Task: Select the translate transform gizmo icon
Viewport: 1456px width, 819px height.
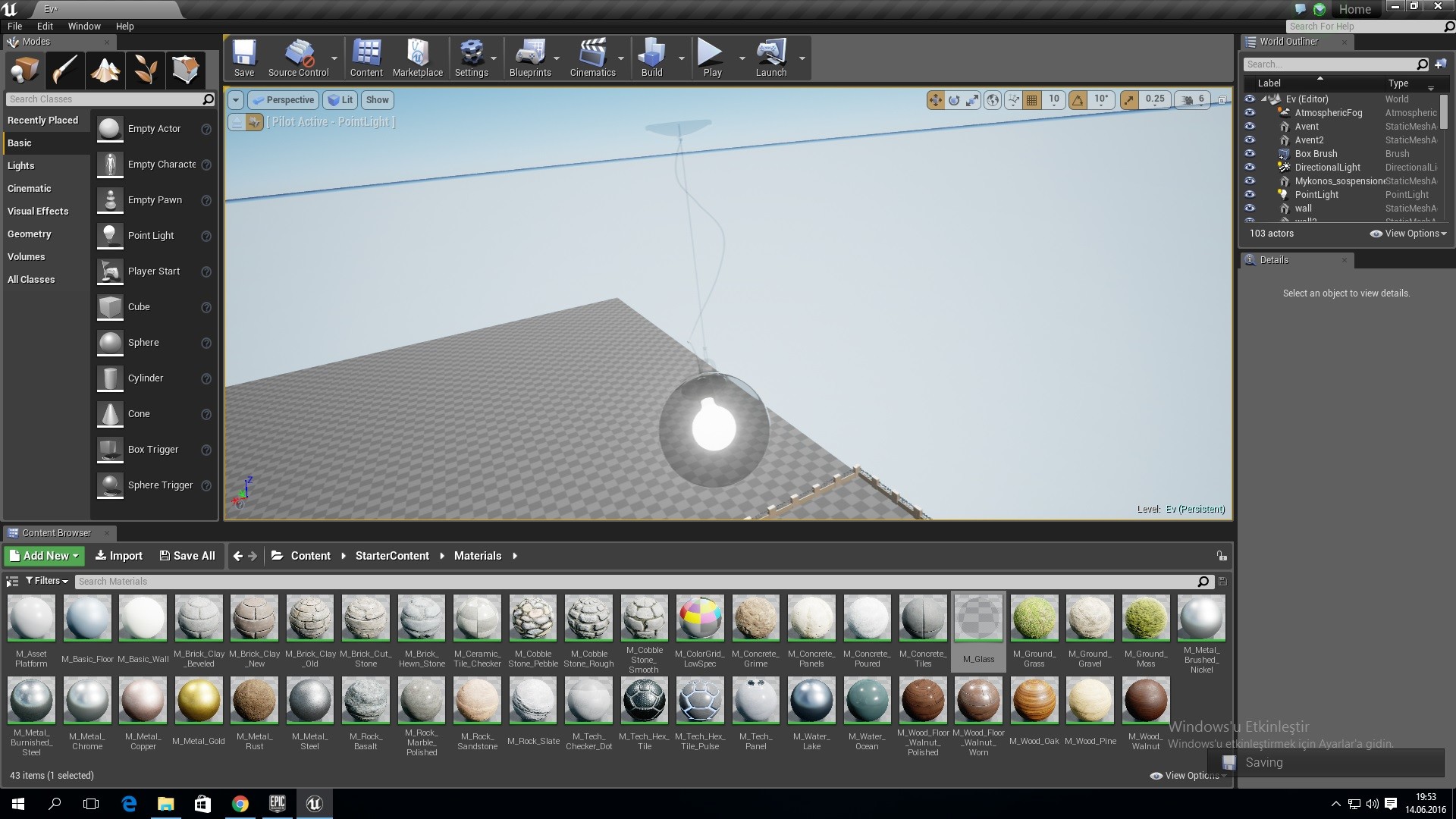Action: pos(935,100)
